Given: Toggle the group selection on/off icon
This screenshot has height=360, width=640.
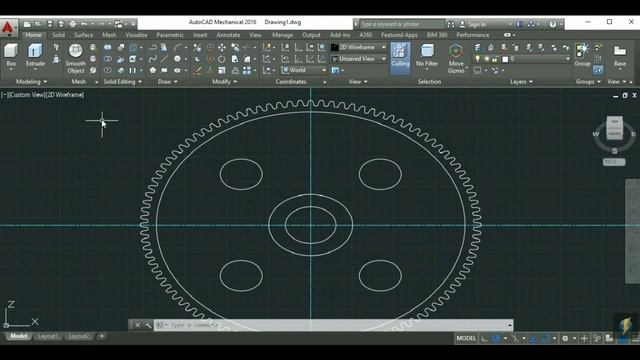Looking at the screenshot, I should [x=598, y=70].
